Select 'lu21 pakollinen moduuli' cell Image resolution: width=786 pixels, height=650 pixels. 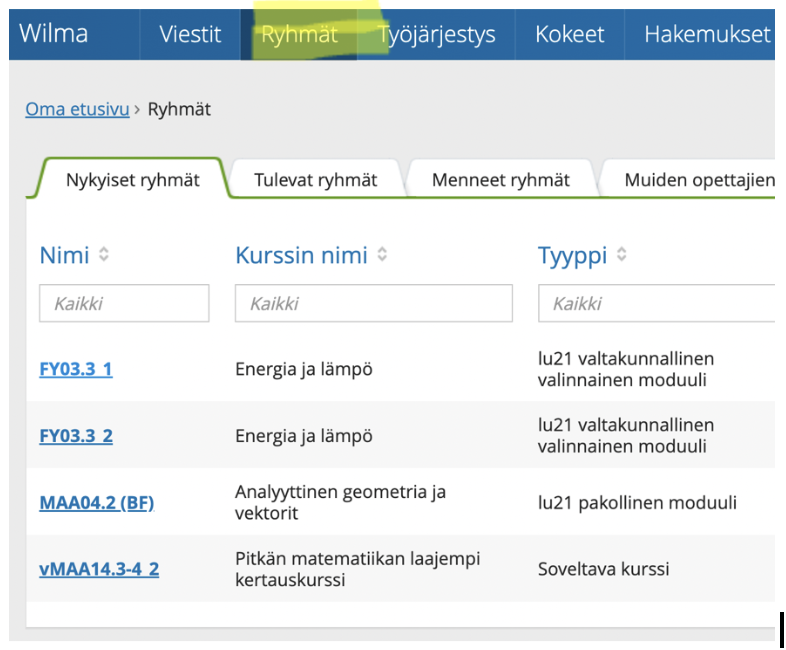pyautogui.click(x=637, y=503)
